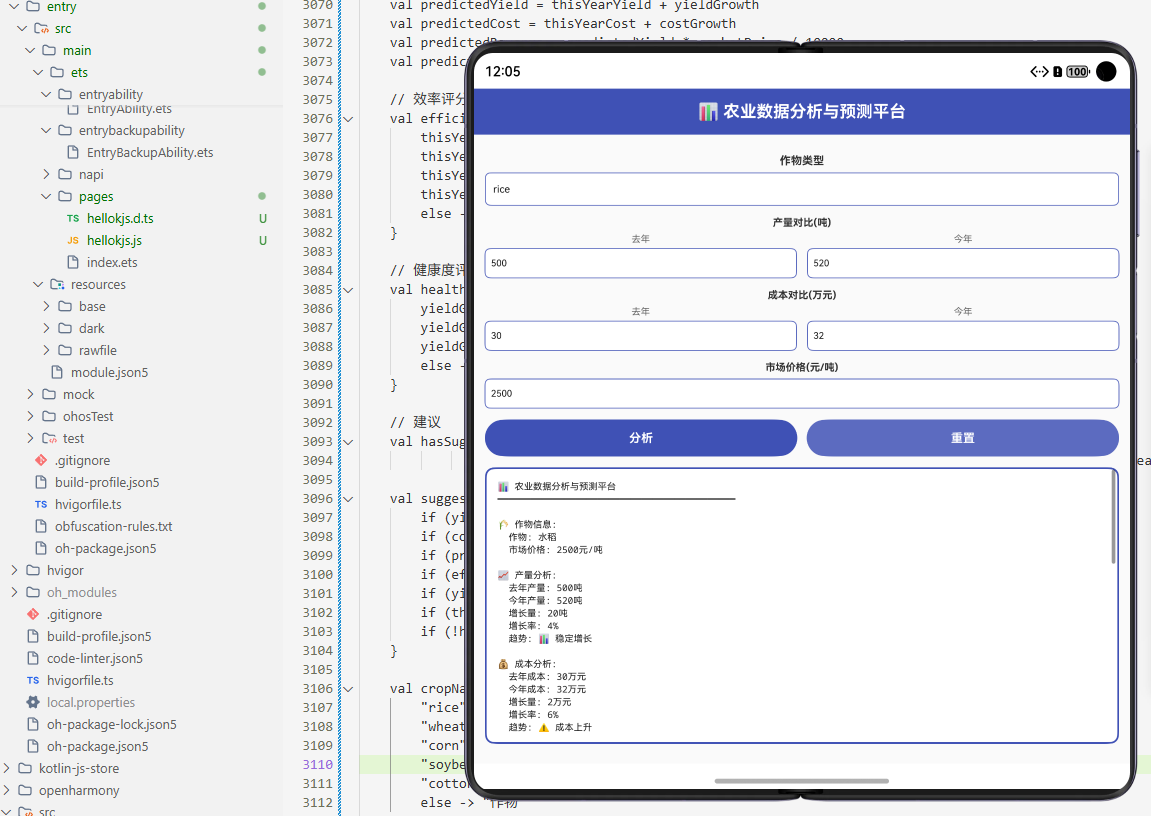Click the hellokjs.js JS file icon
This screenshot has height=816, width=1151.
73,241
